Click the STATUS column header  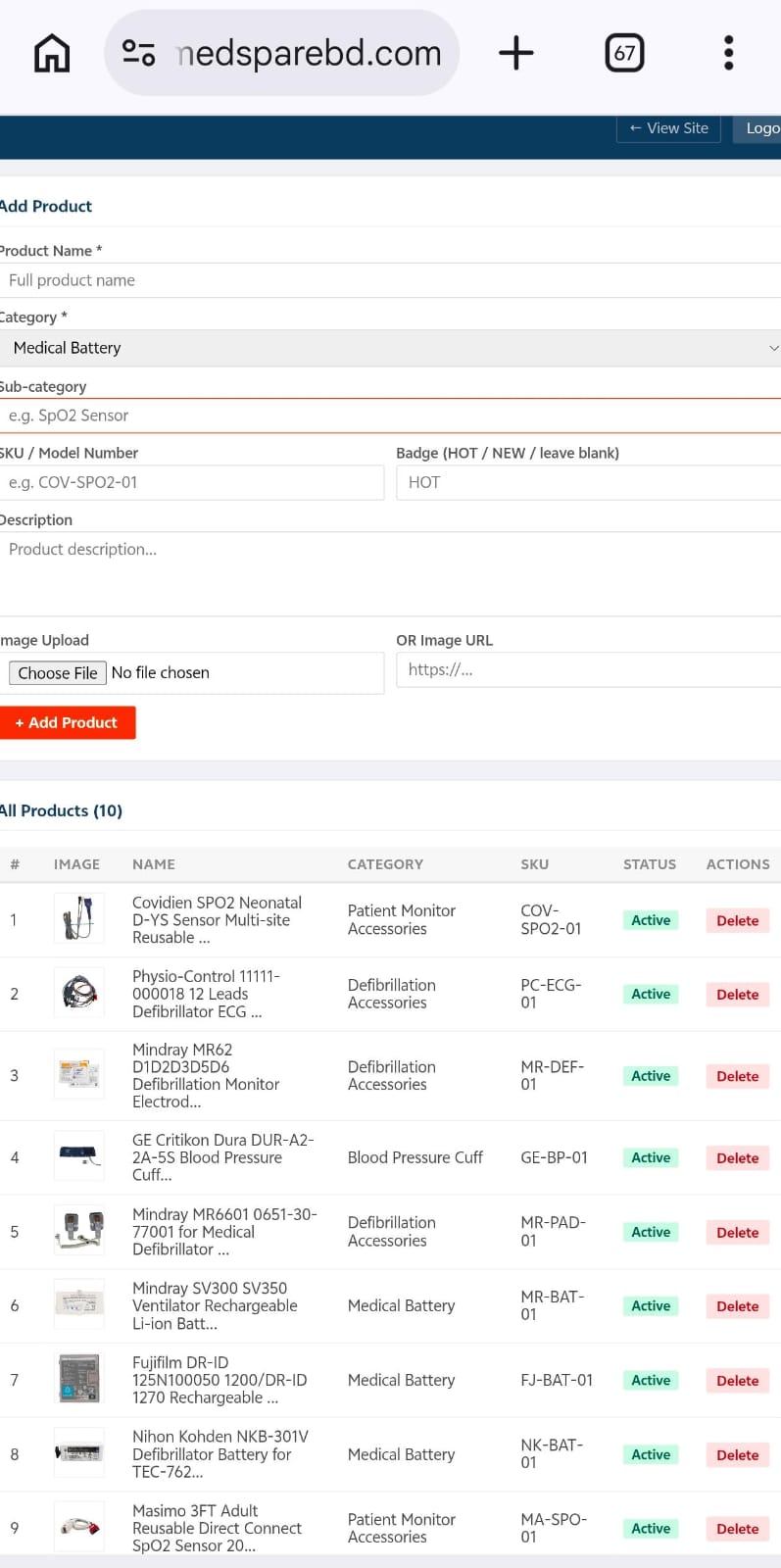click(x=650, y=864)
